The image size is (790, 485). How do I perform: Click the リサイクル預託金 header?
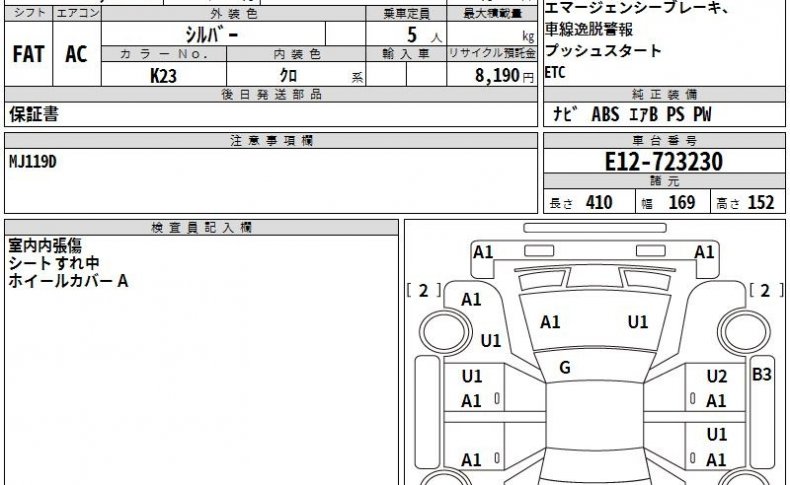pos(492,53)
